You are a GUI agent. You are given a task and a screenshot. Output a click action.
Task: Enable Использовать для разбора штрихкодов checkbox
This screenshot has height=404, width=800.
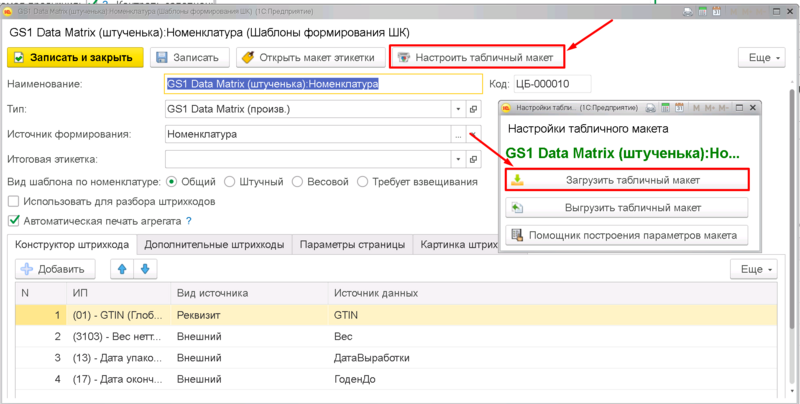14,201
